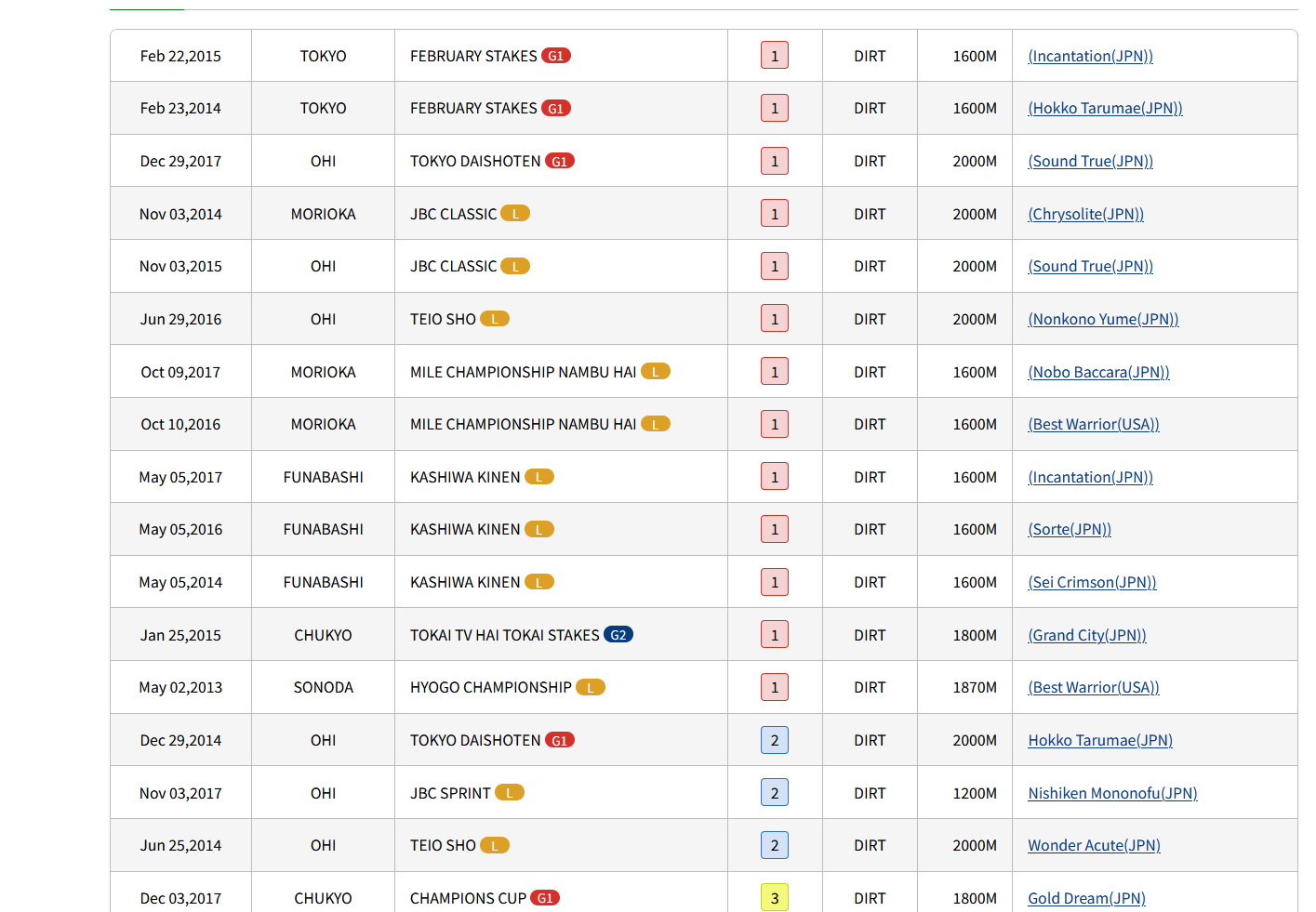Click 2nd place badge in Jun 25,2014 row

(775, 845)
